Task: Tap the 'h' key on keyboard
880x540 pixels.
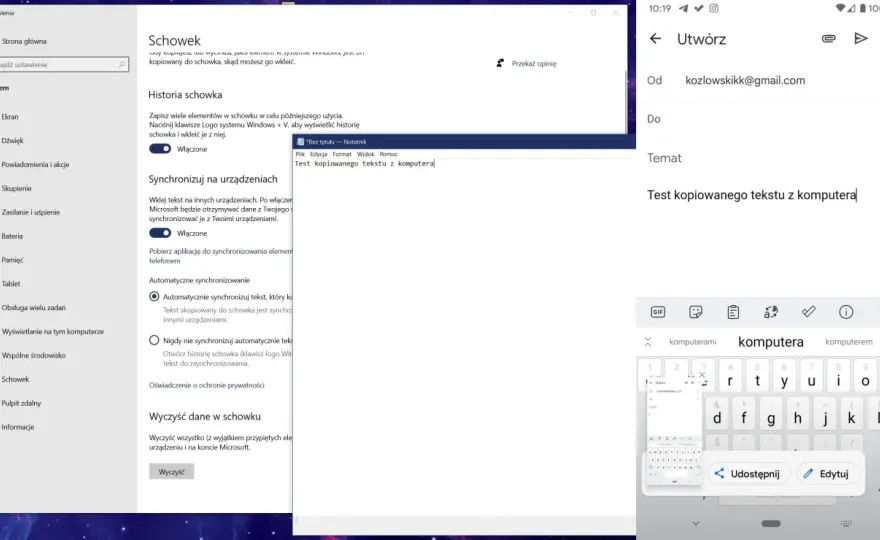Action: (x=798, y=414)
